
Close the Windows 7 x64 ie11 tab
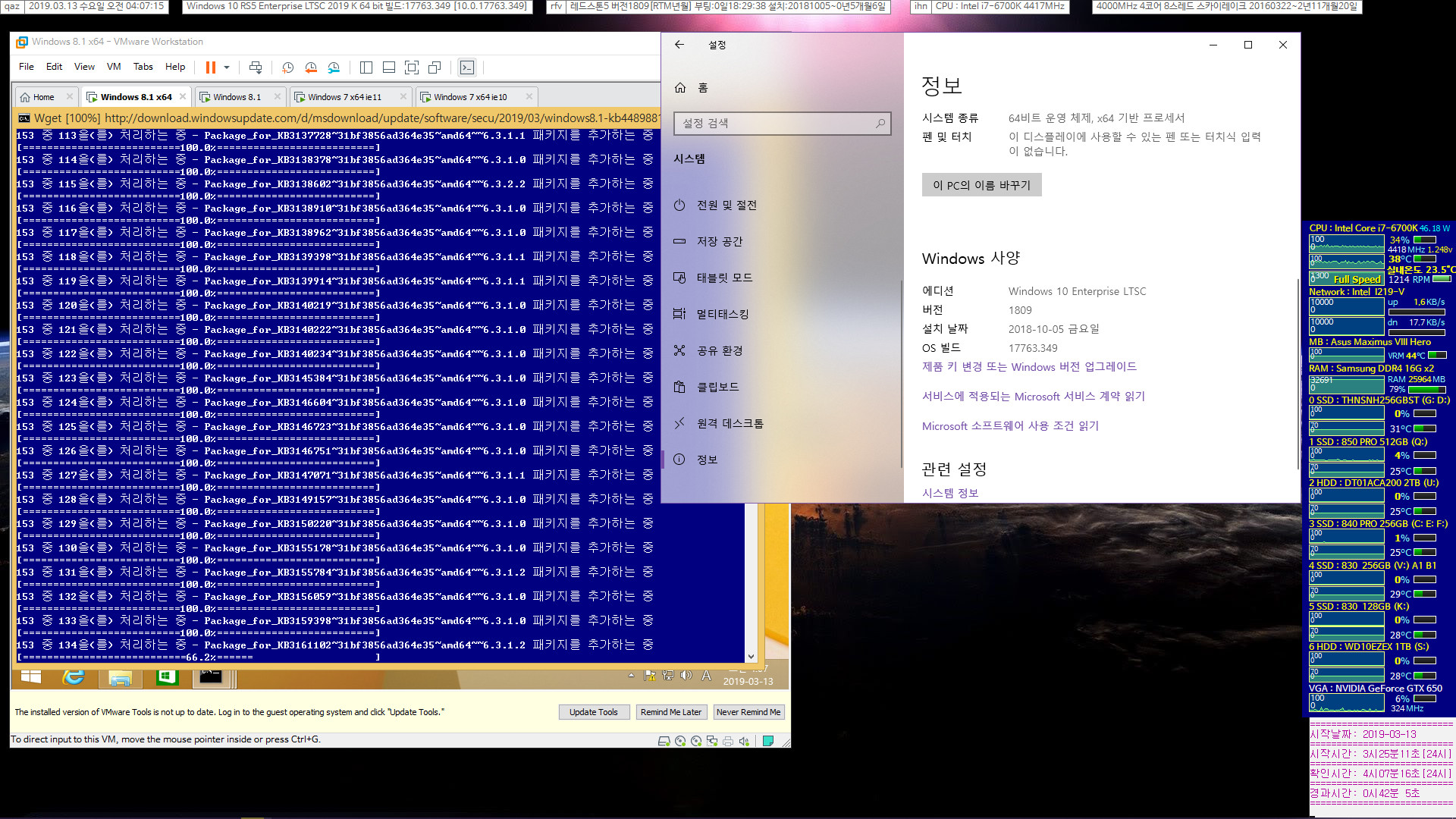[x=403, y=96]
